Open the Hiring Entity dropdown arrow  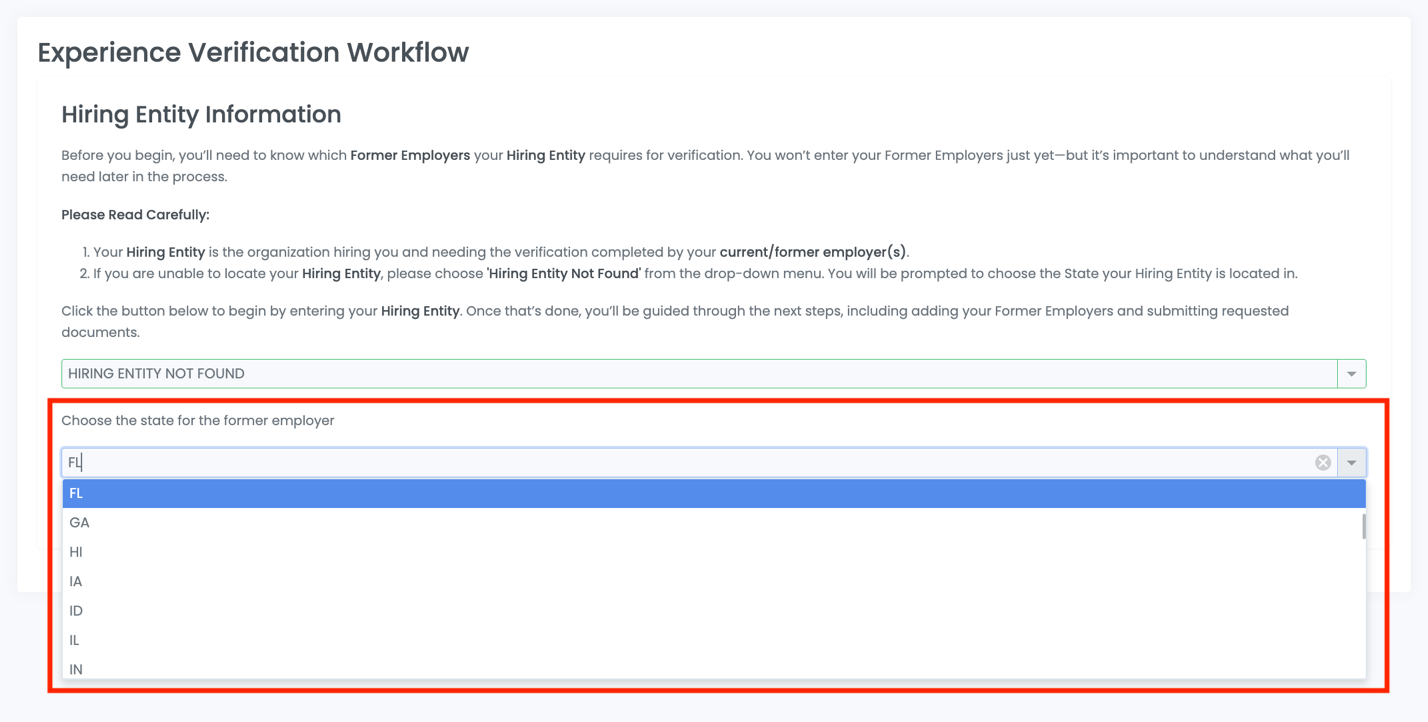(x=1351, y=374)
